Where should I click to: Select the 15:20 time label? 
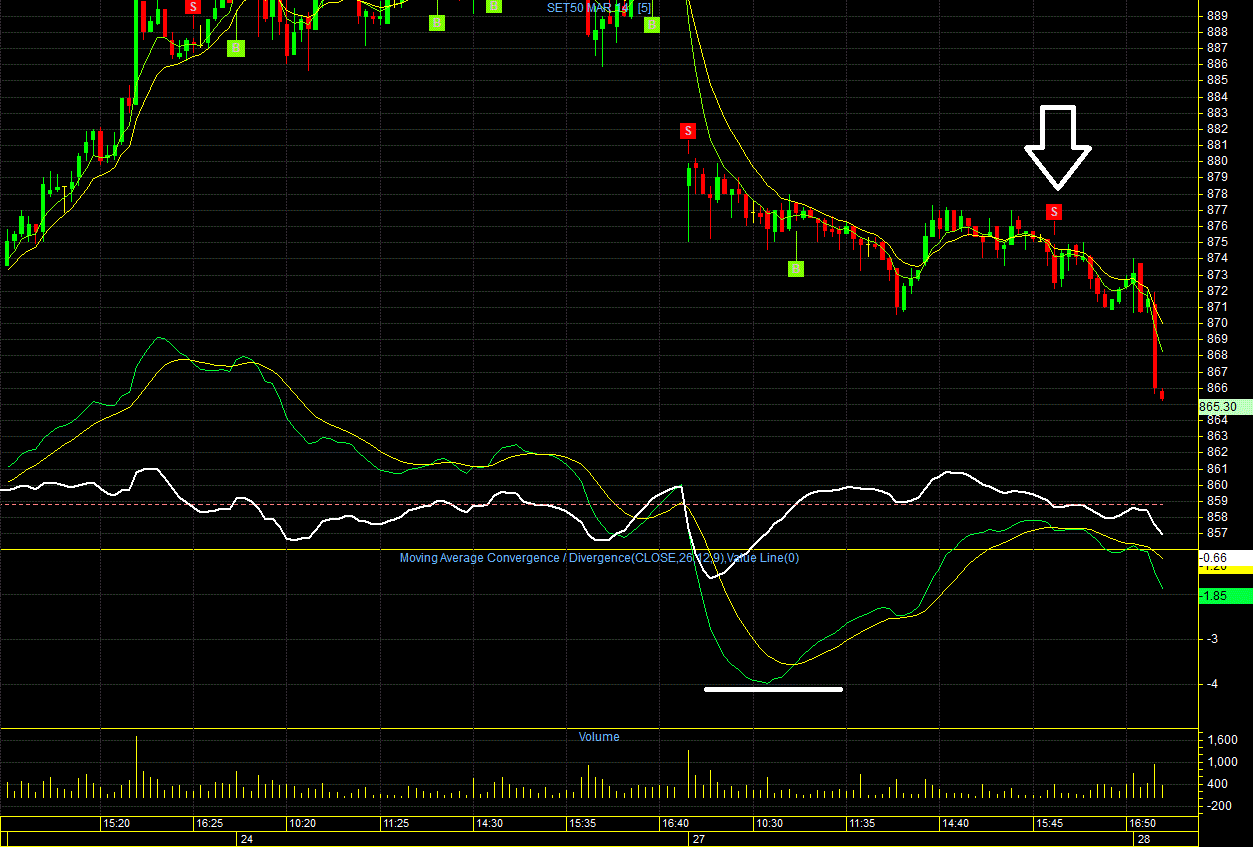pos(116,824)
